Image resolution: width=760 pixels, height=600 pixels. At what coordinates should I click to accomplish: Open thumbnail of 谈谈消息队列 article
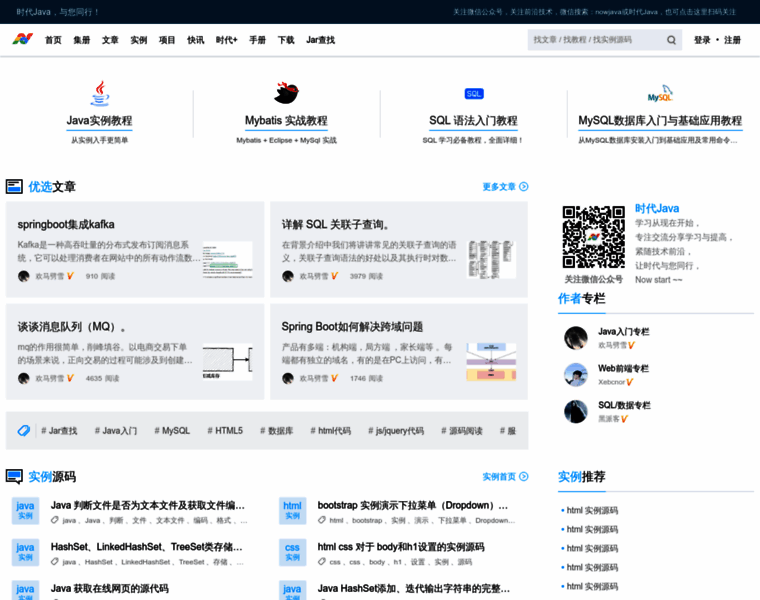click(227, 362)
